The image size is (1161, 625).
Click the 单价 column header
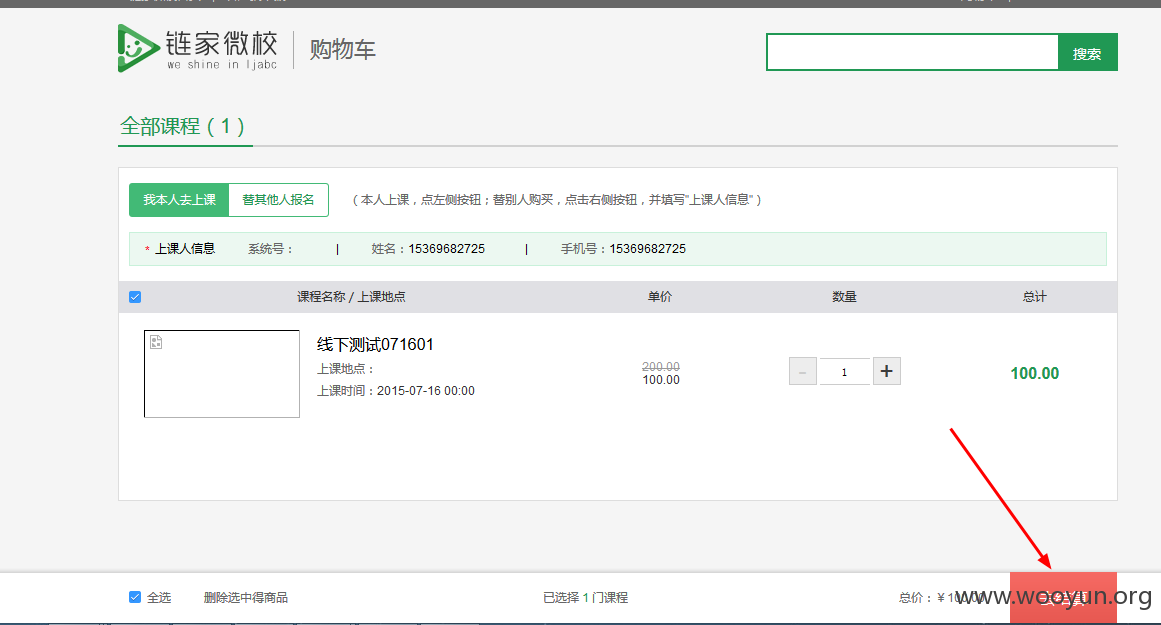pos(660,297)
